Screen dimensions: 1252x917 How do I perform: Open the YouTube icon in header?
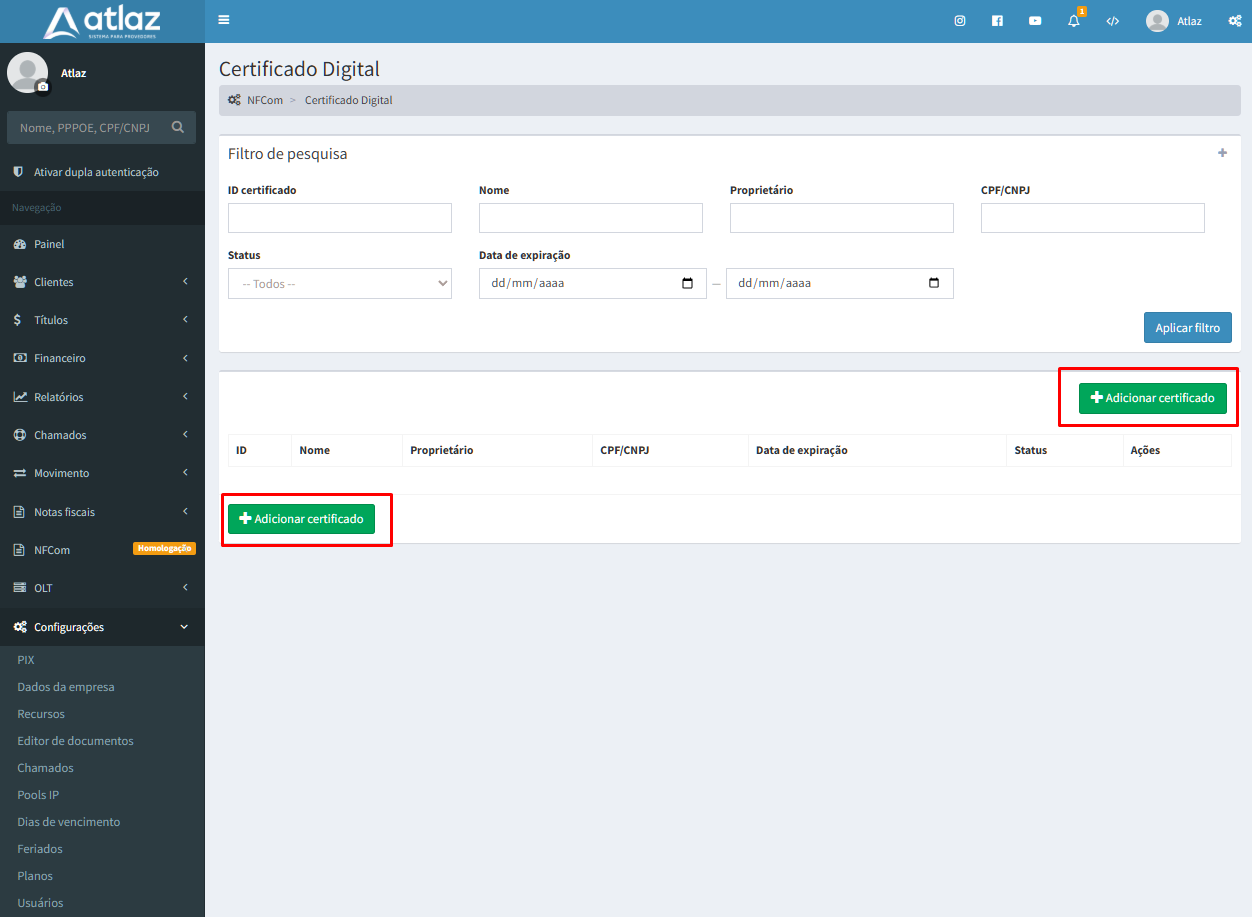tap(1035, 21)
